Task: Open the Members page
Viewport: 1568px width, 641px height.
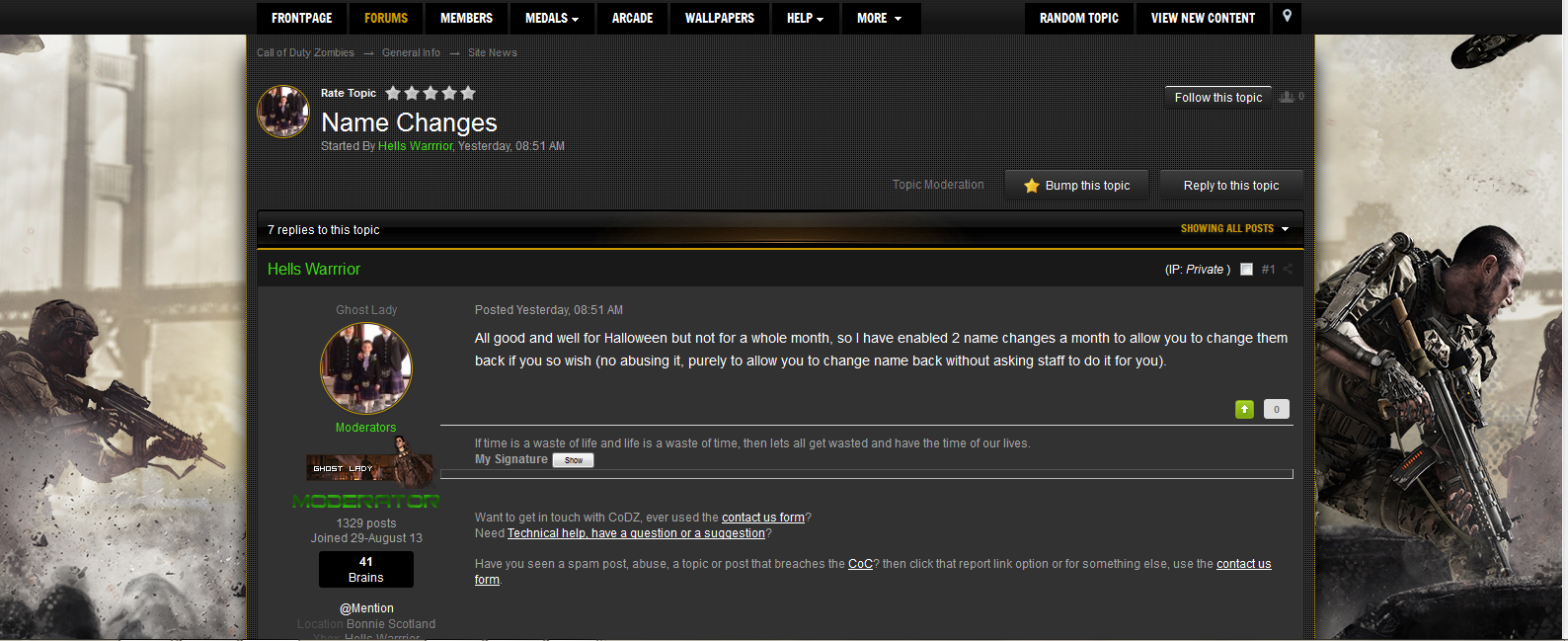Action: tap(466, 18)
